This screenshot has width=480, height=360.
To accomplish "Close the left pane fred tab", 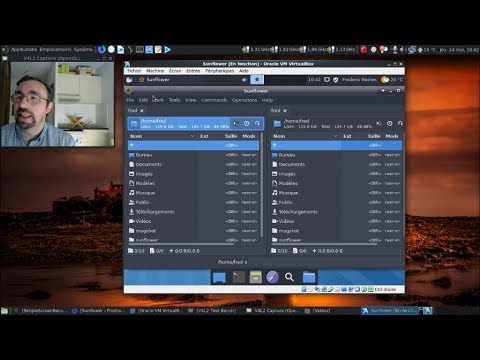I will 142,110.
